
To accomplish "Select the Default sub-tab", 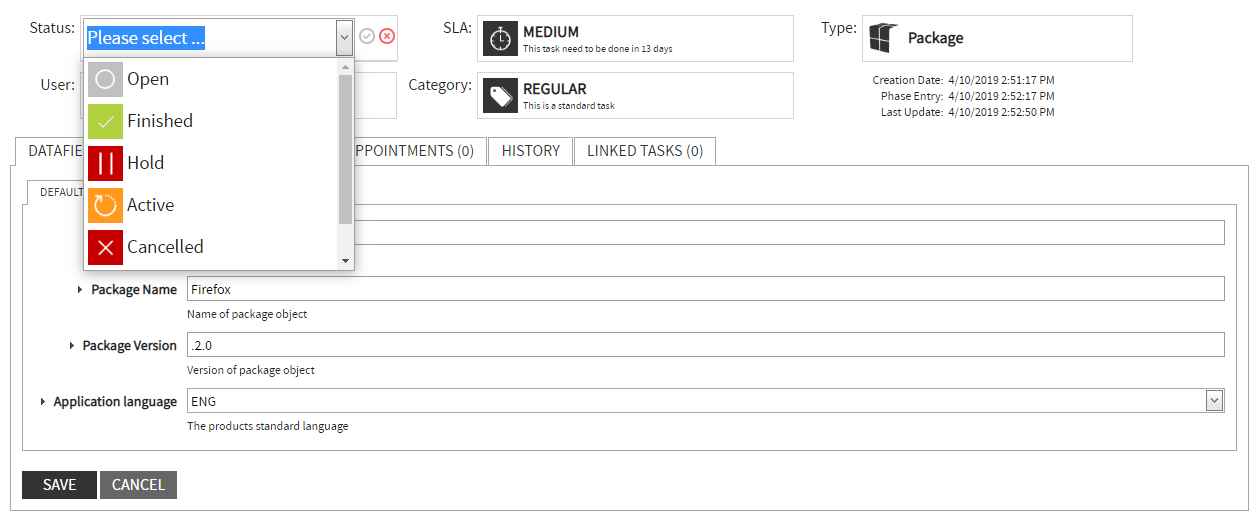I will [57, 192].
